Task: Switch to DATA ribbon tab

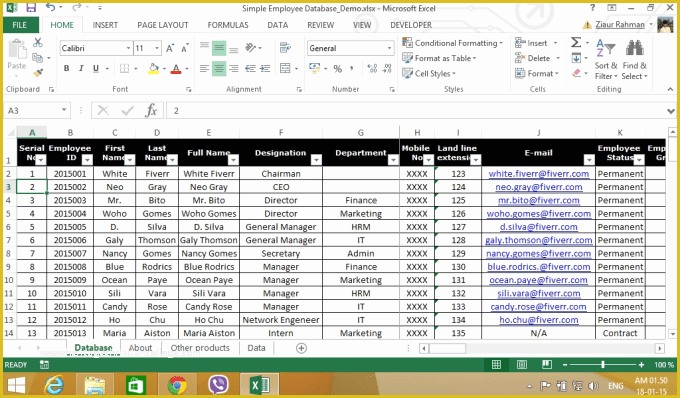Action: coord(278,25)
